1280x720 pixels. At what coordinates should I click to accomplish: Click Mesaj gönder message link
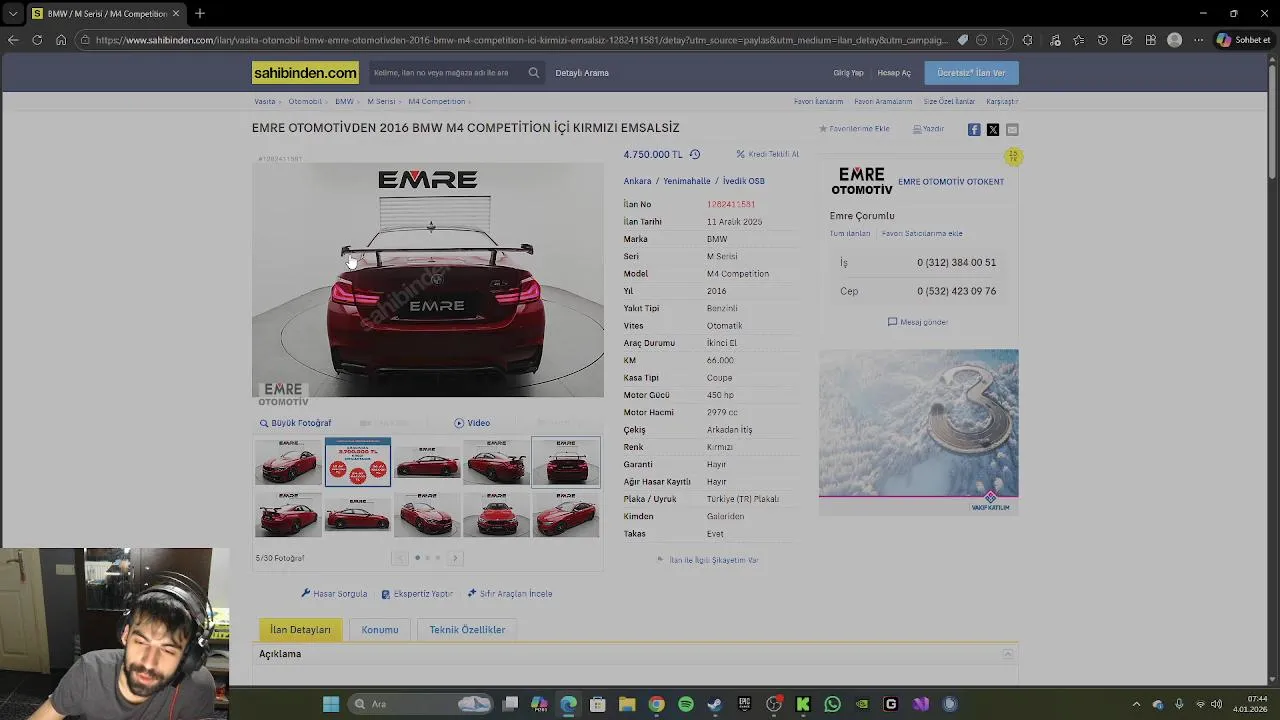point(918,322)
